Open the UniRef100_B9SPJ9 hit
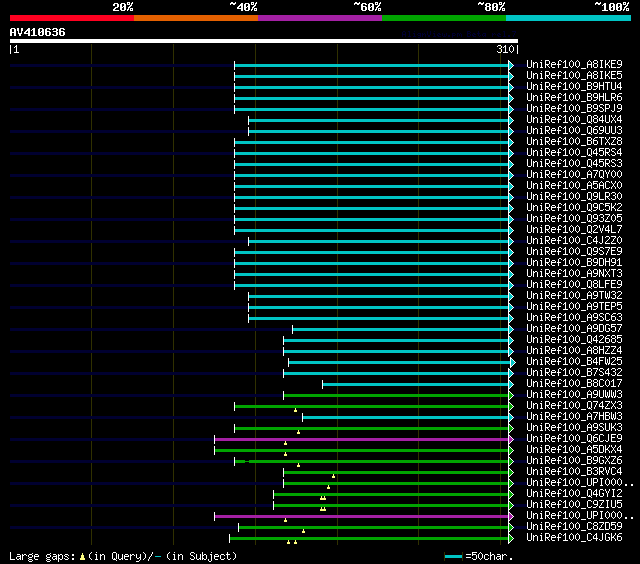This screenshot has height=564, width=640. click(x=574, y=109)
